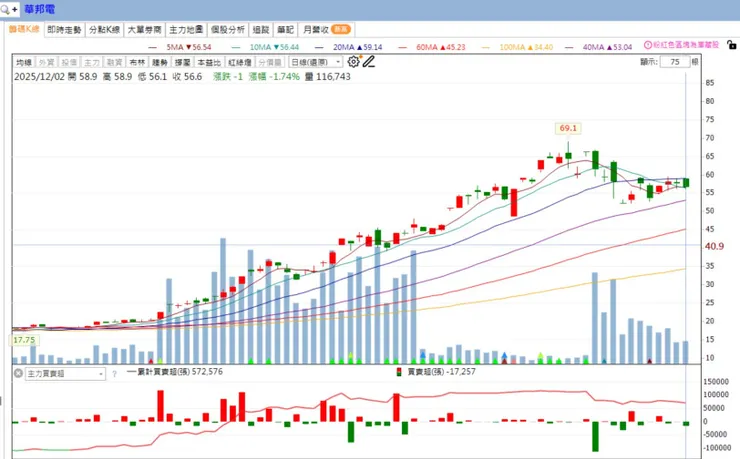Click the red-green 買賣超 legend icon
Viewport: 740px width, 459px height.
pos(399,372)
